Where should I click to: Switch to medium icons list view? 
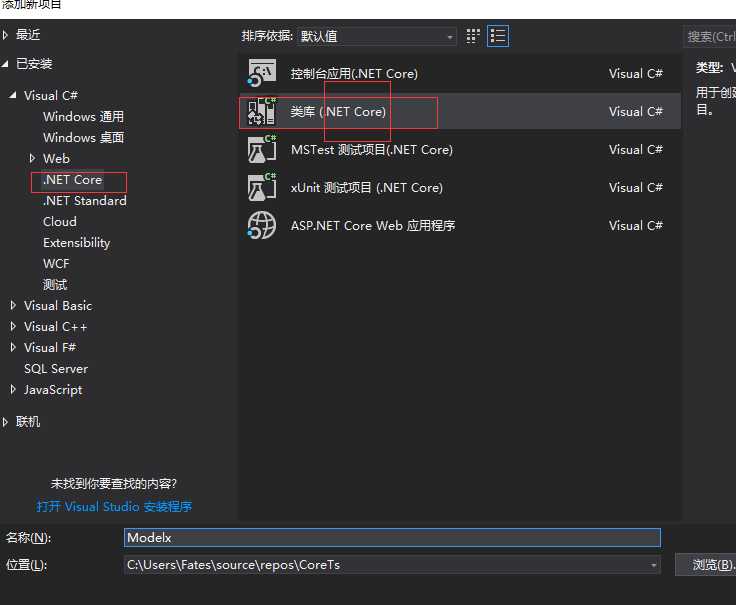click(498, 36)
